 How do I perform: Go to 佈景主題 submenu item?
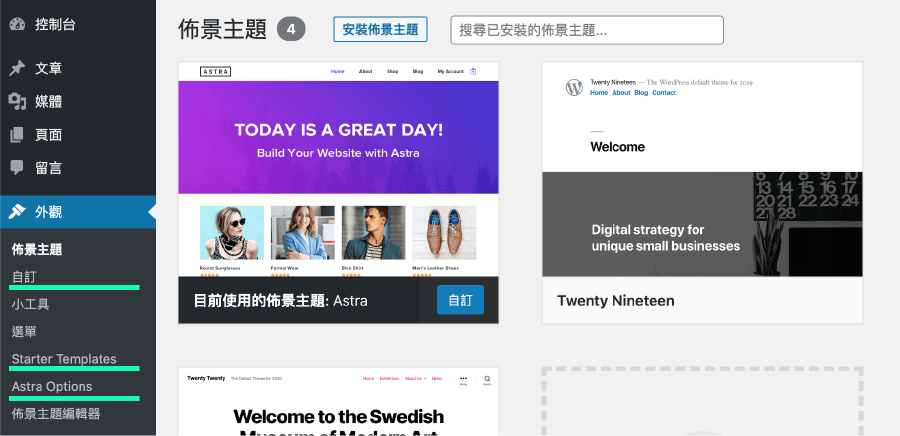click(x=37, y=250)
